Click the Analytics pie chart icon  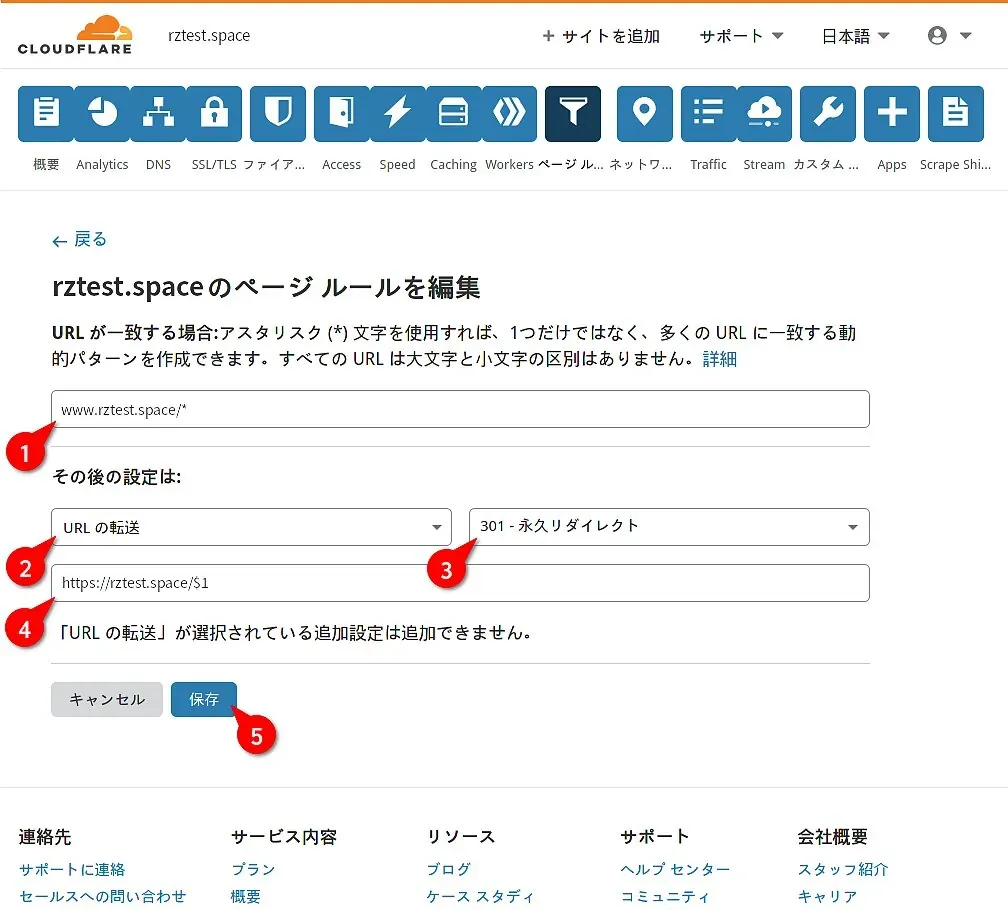(x=102, y=114)
